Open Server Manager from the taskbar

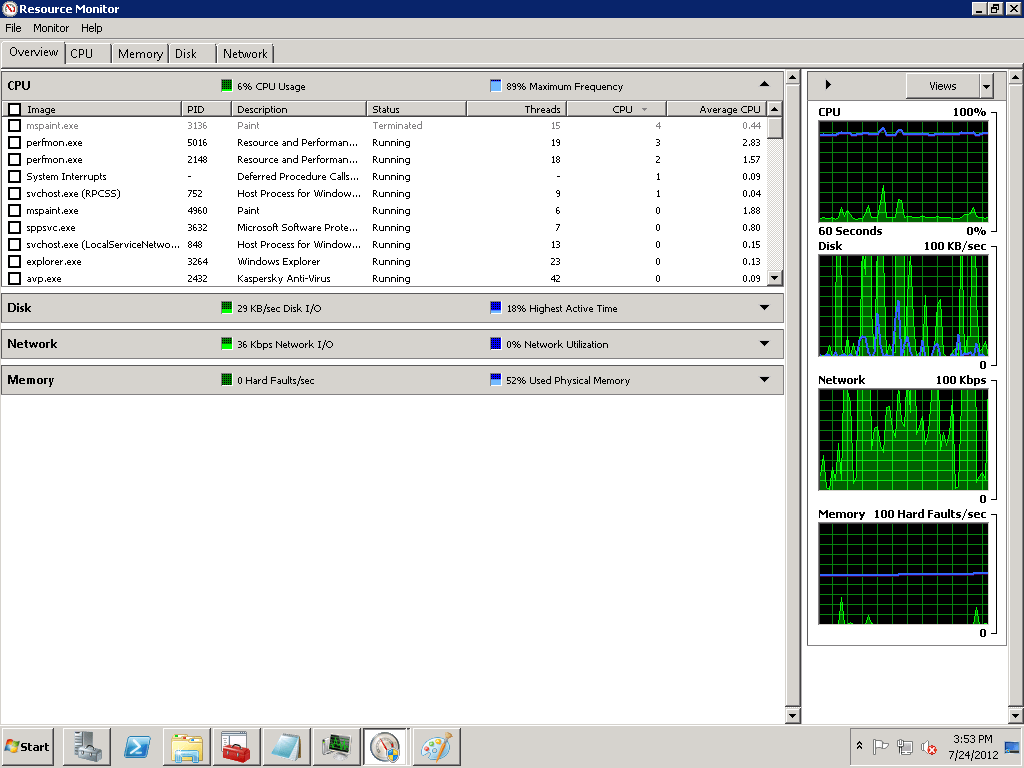[x=86, y=746]
